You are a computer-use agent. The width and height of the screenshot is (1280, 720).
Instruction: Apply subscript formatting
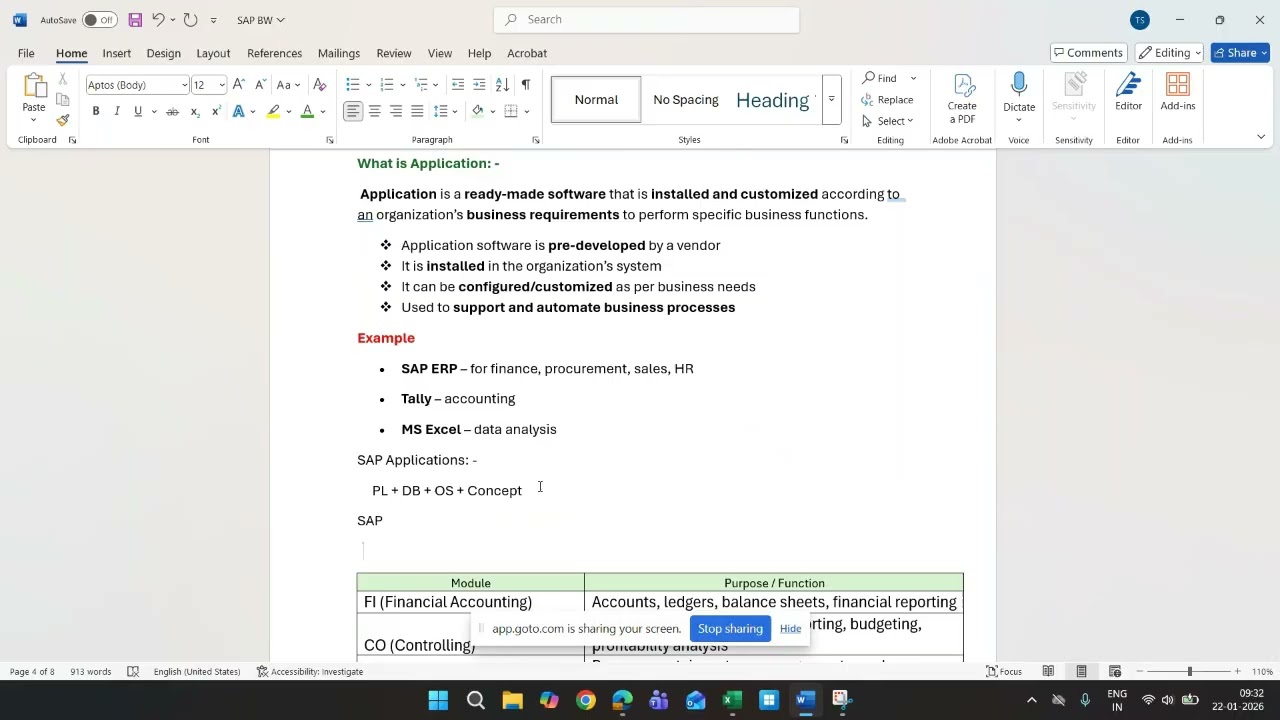195,111
